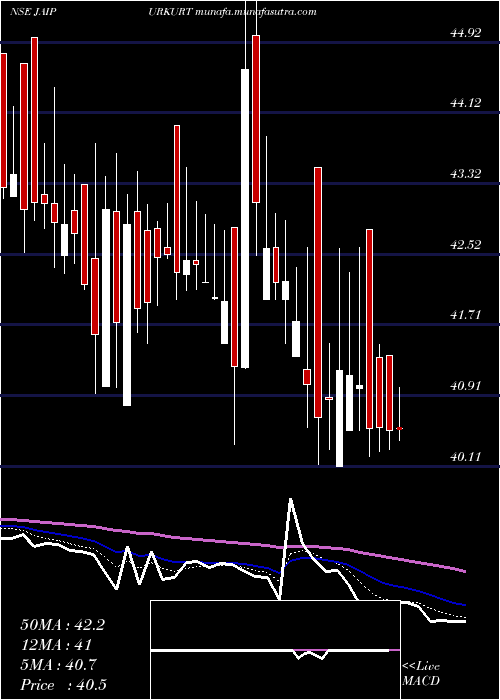Screen dimensions: 500x700
Task: Click the 44.12 price axis label
Action: point(466,103)
